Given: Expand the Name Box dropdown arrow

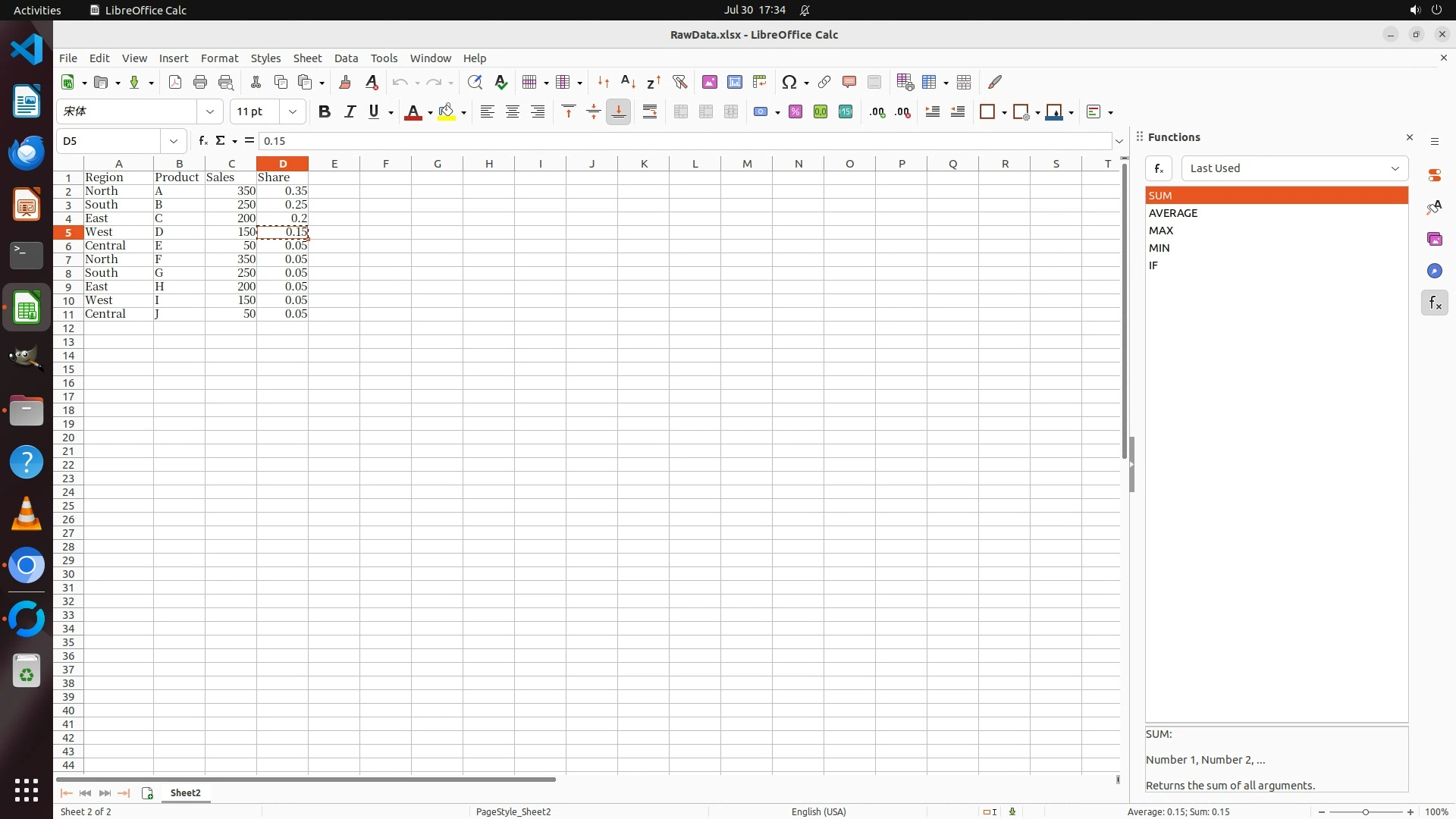Looking at the screenshot, I should point(174,141).
